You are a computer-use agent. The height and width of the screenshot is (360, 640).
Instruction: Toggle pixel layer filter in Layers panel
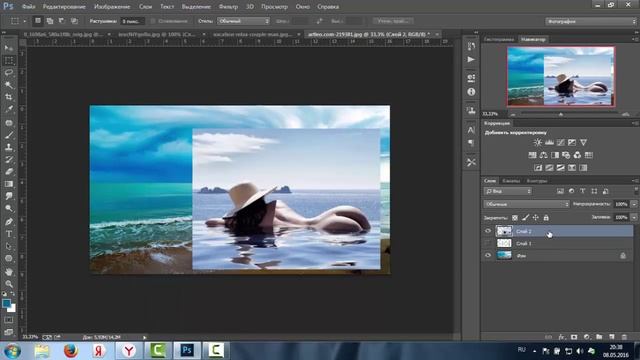[x=560, y=191]
